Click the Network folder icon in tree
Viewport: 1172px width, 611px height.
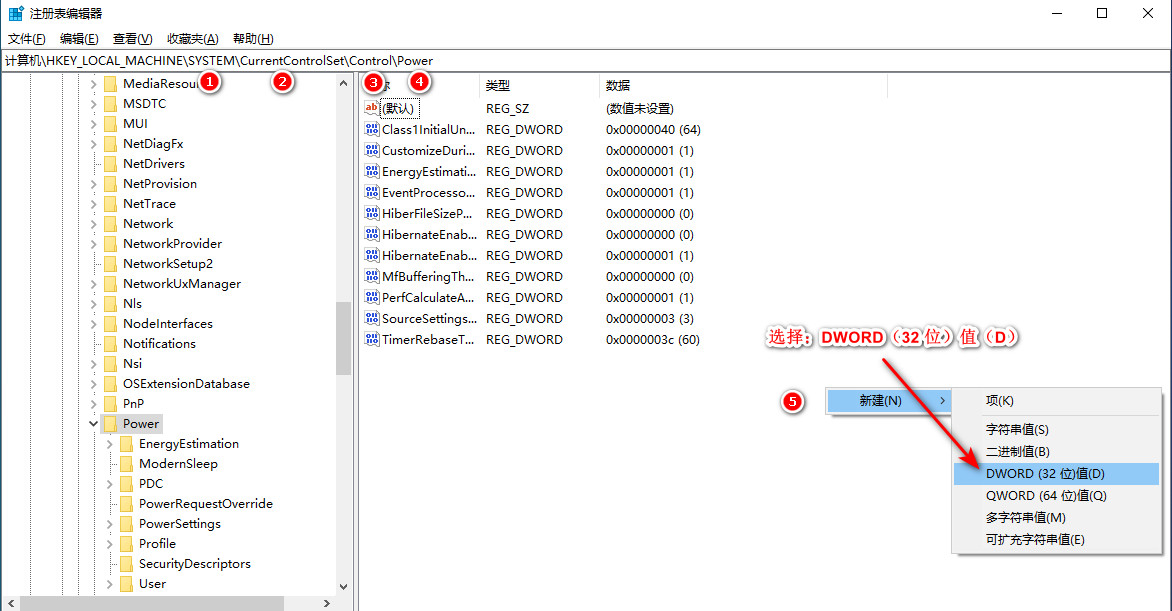click(x=110, y=224)
